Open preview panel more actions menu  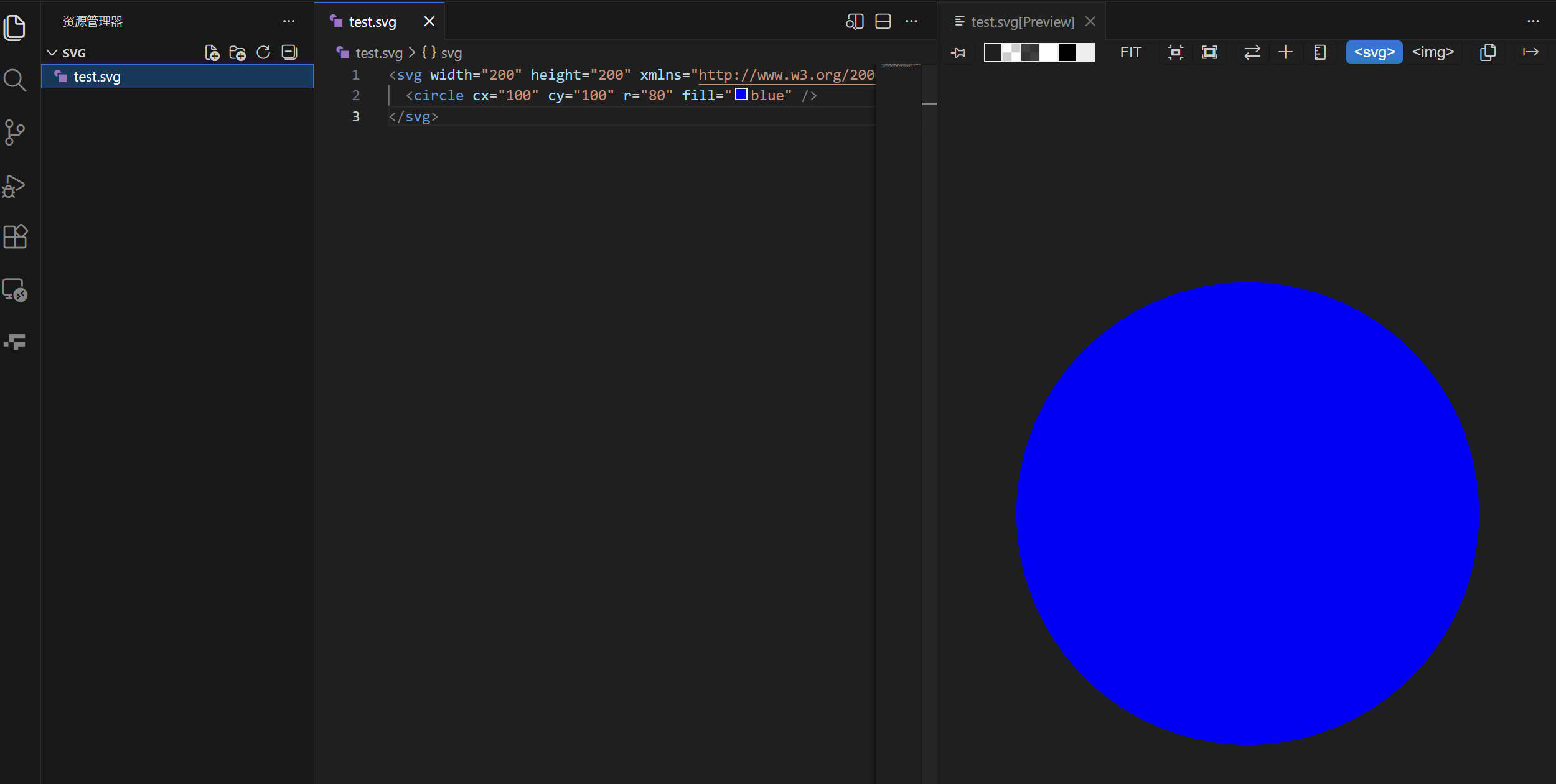pos(1532,22)
